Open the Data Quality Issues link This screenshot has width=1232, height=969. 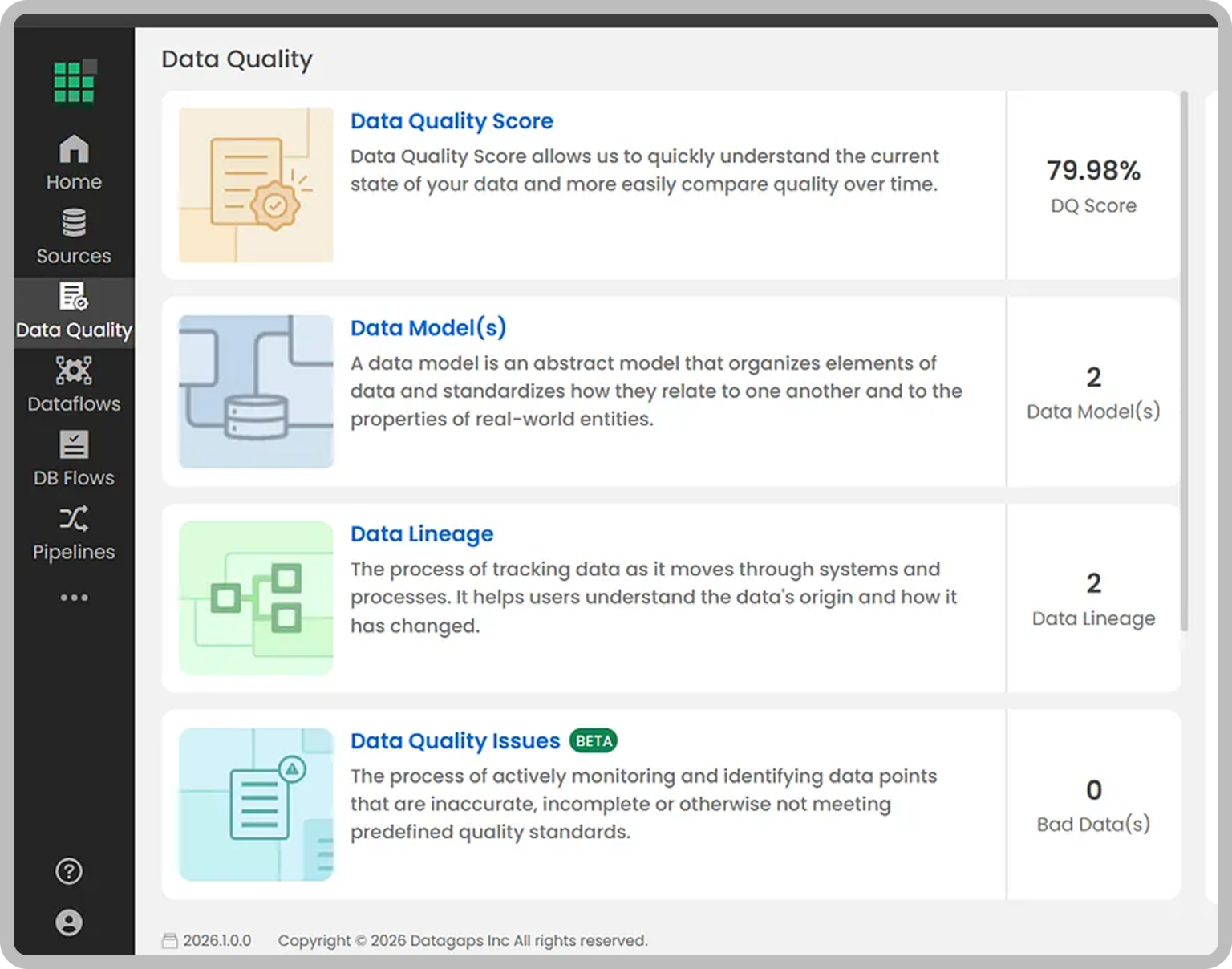[455, 741]
